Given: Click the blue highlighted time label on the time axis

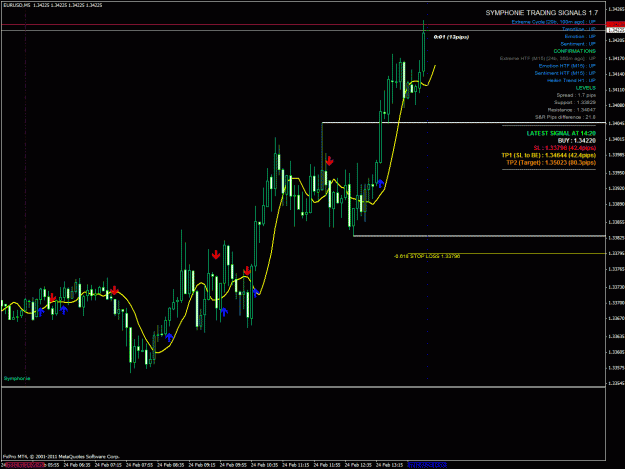Looking at the screenshot, I should click(x=427, y=465).
